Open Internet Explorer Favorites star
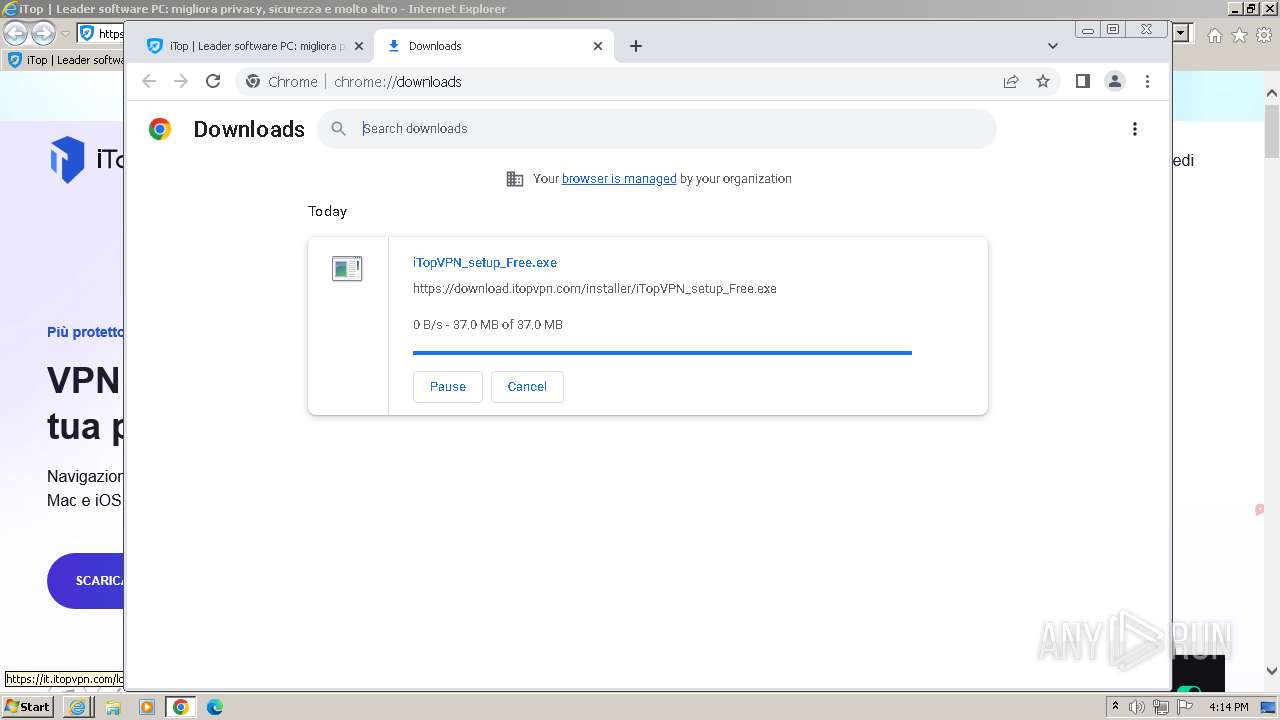 1239,35
